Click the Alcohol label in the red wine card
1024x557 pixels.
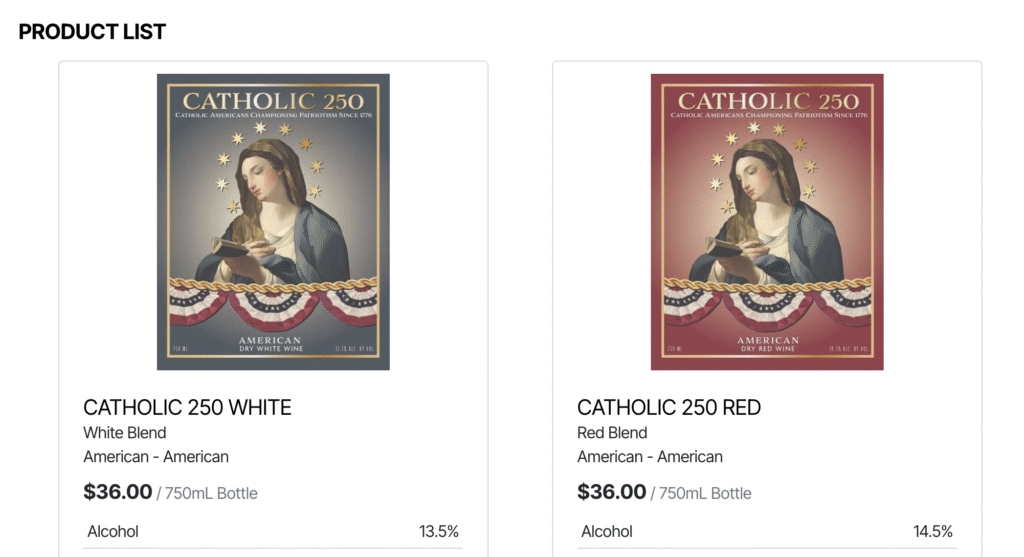click(x=607, y=532)
